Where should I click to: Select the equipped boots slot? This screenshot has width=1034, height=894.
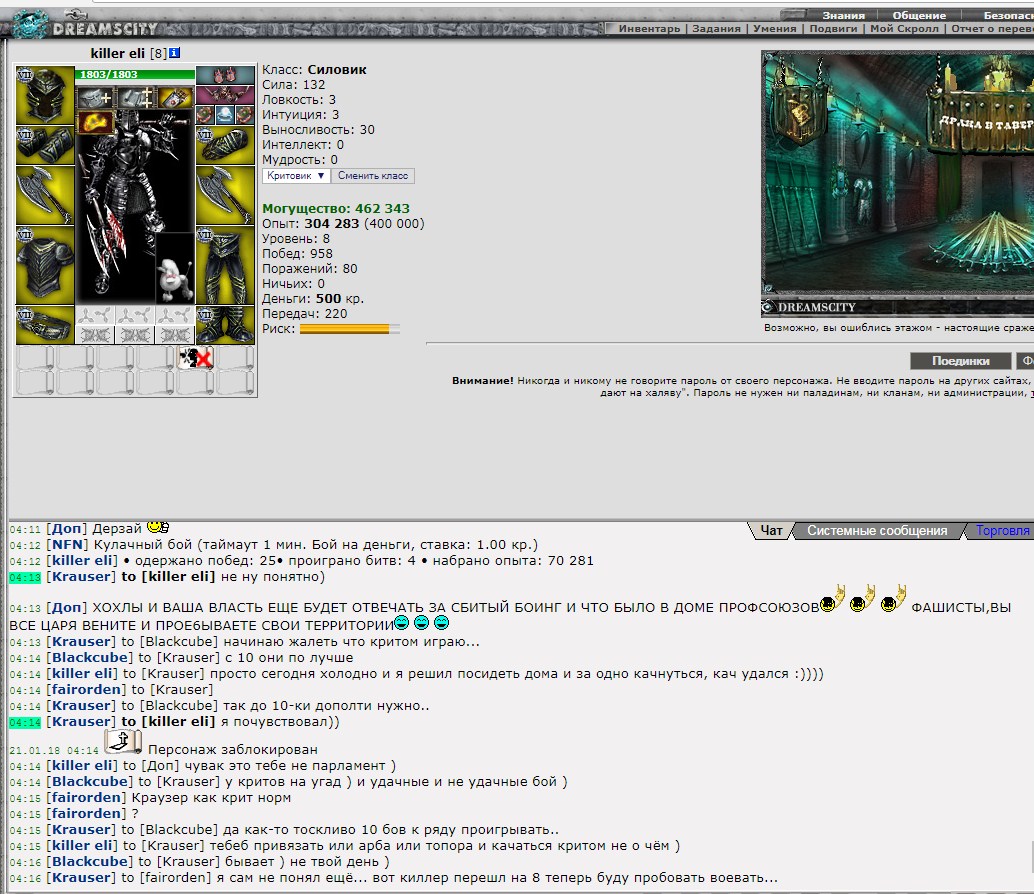[x=225, y=325]
